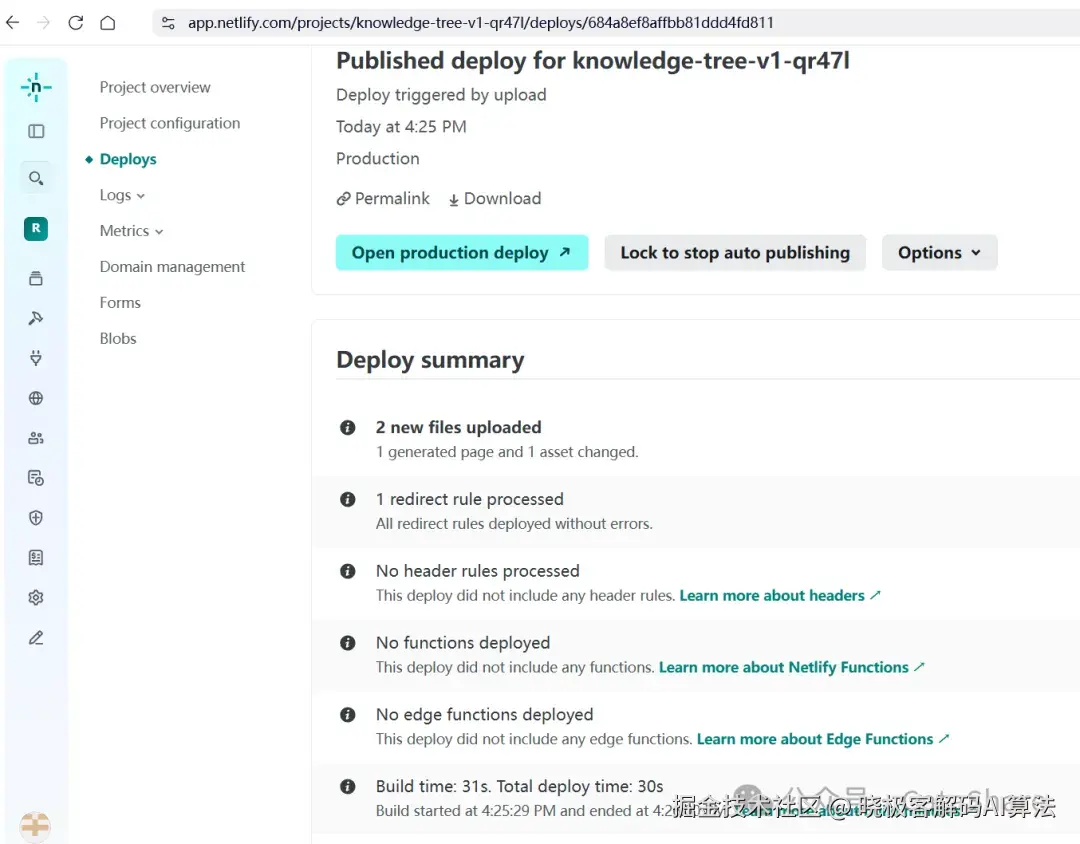Go to Project overview

(x=155, y=87)
